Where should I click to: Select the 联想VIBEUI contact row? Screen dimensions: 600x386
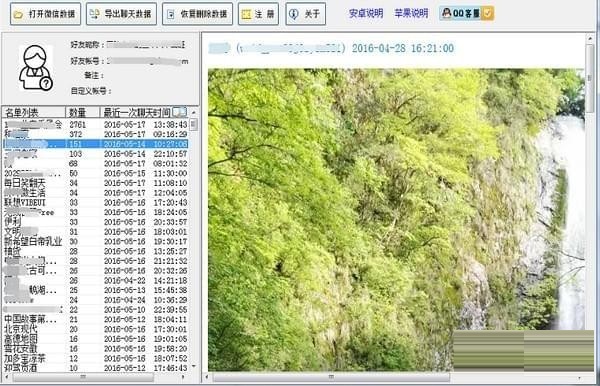[x=96, y=202]
